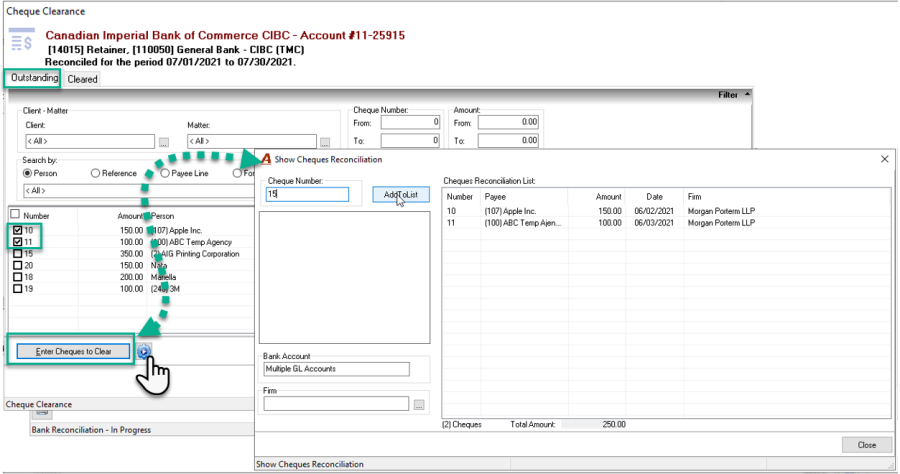Click Bank Reconciliation - In Progress status text
Screen dimensions: 900x474
click(91, 430)
